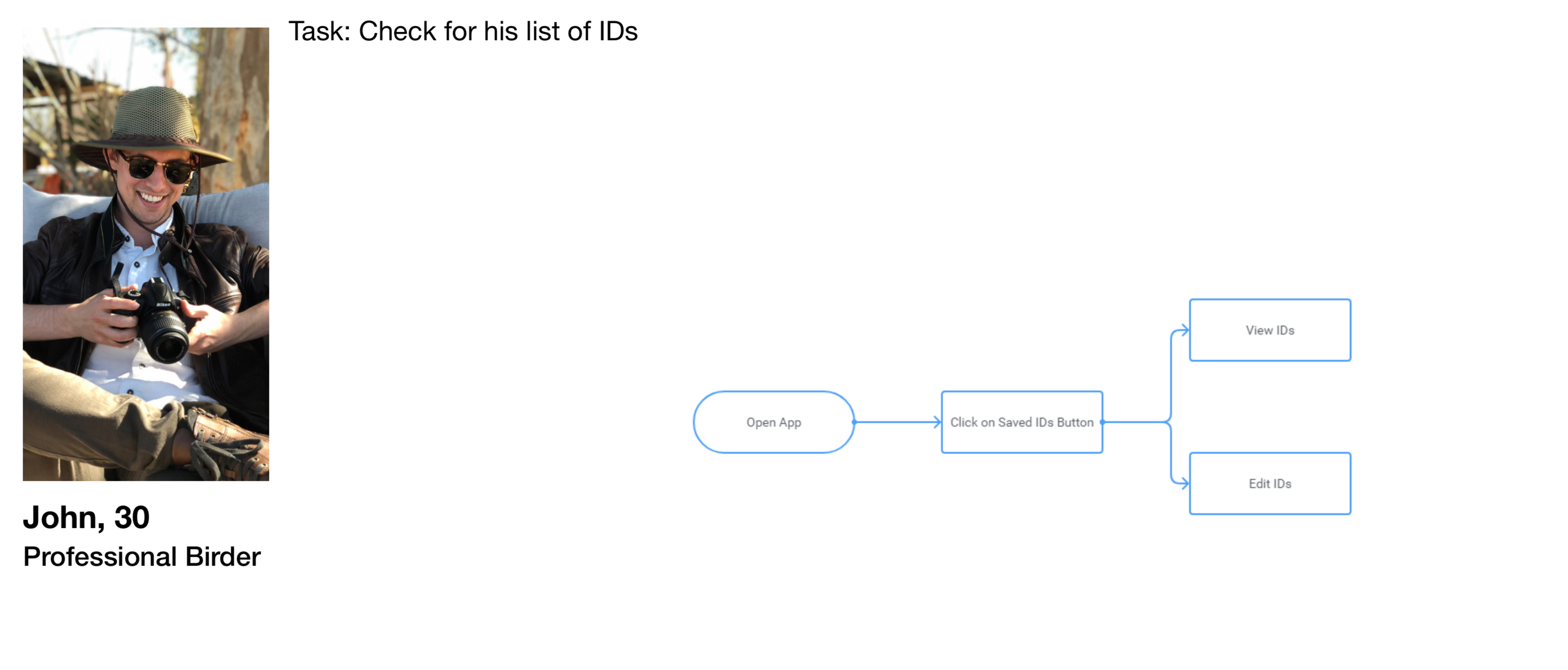Click the arrowhead pointing to Edit IDs

(x=1185, y=484)
